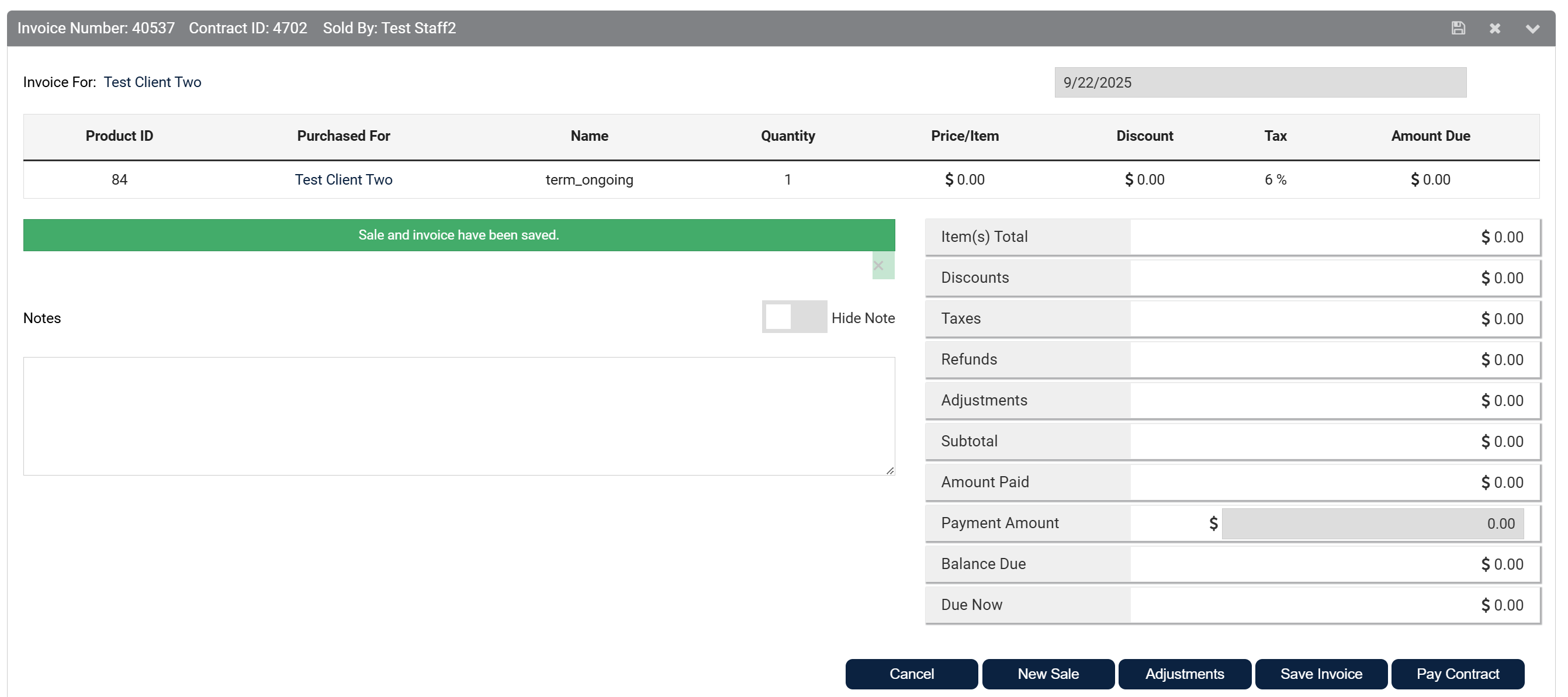Viewport: 1568px width, 697px height.
Task: Select the term_ongoing product row
Action: pos(589,179)
